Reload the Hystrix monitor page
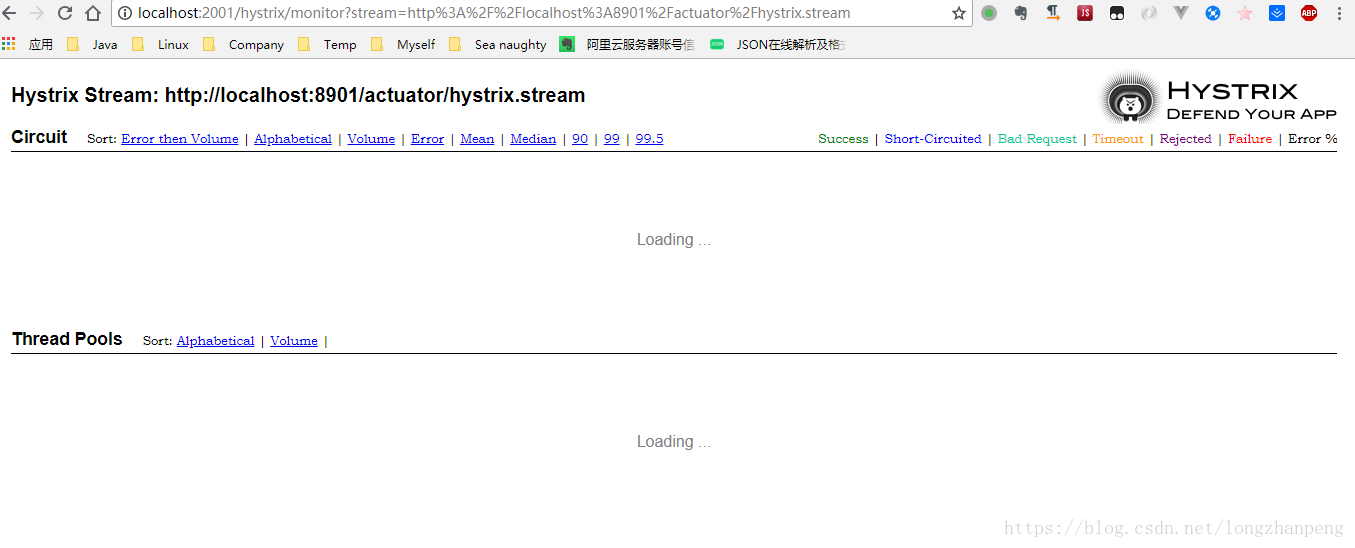Image resolution: width=1355 pixels, height=548 pixels. point(65,13)
